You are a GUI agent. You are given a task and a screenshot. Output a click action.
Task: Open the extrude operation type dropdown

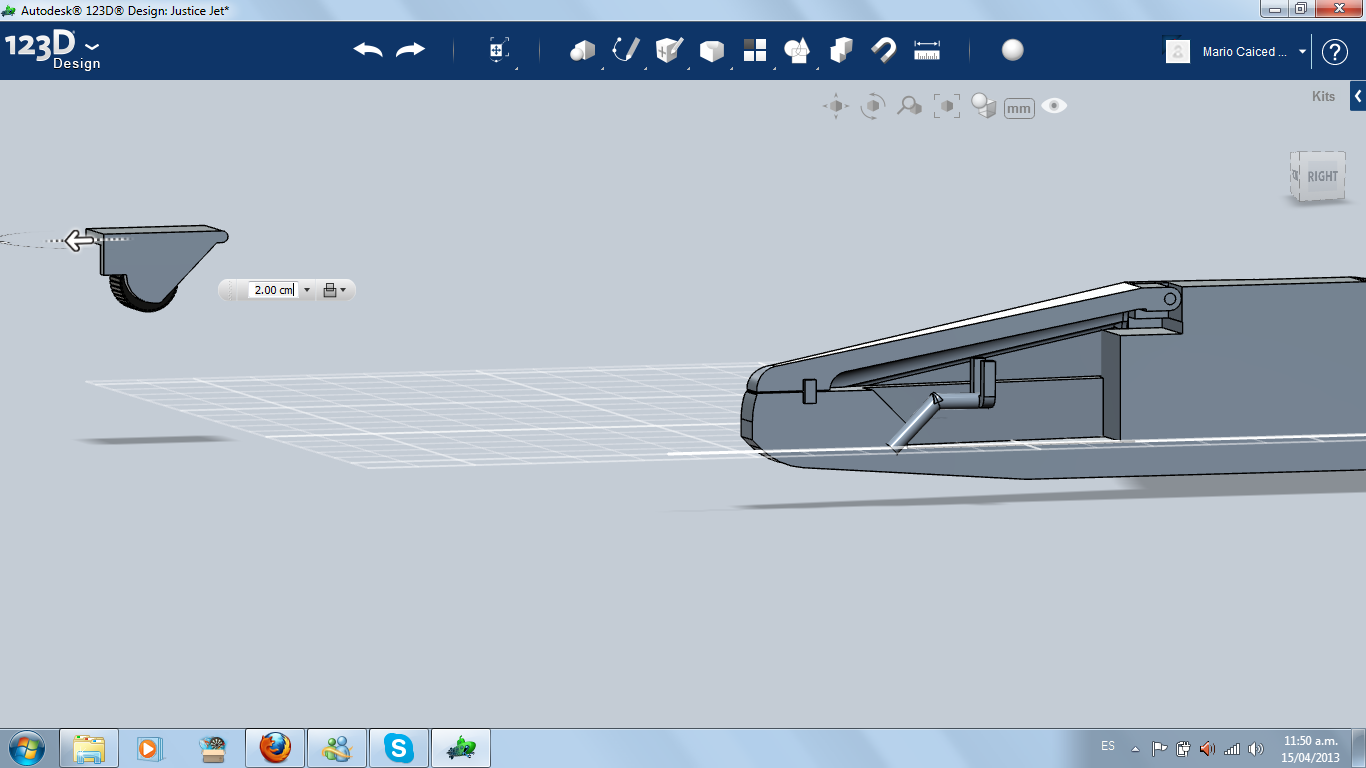[335, 290]
